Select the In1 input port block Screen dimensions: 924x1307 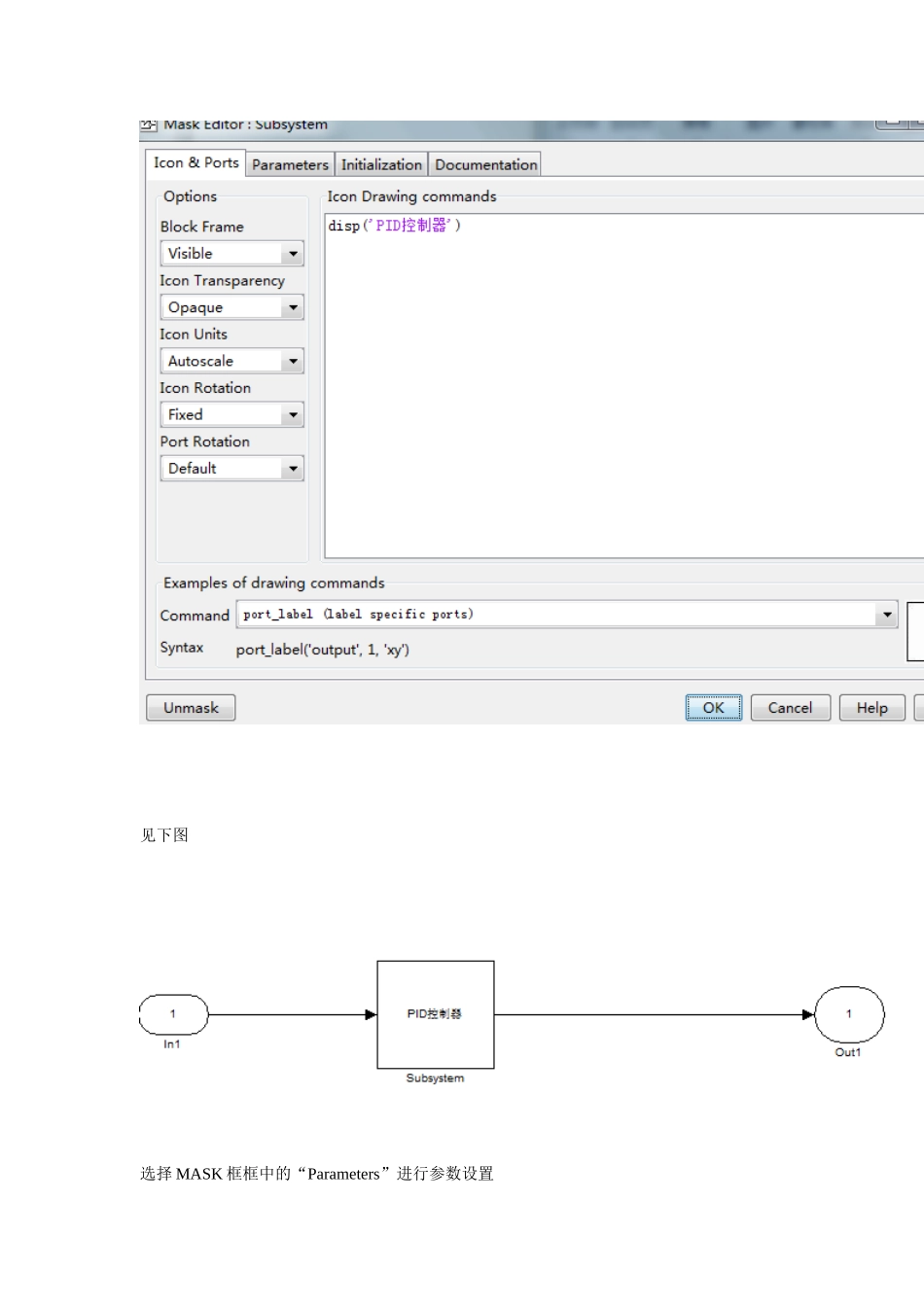pos(173,1014)
